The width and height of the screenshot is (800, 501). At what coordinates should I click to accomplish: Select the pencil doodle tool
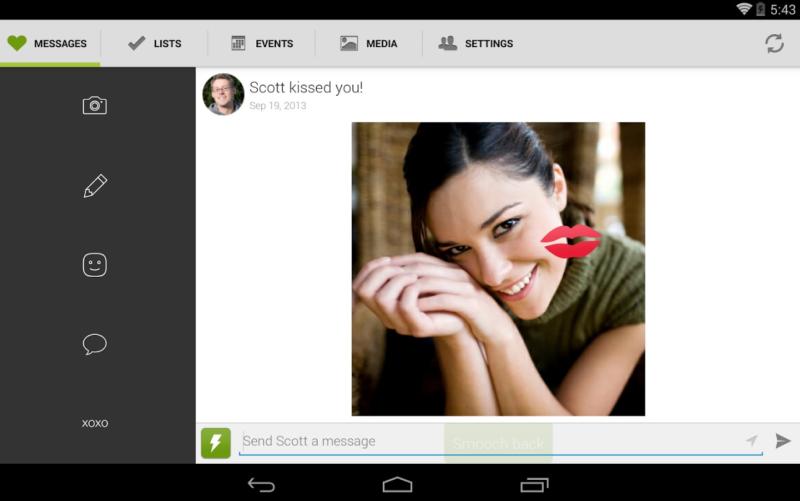95,185
